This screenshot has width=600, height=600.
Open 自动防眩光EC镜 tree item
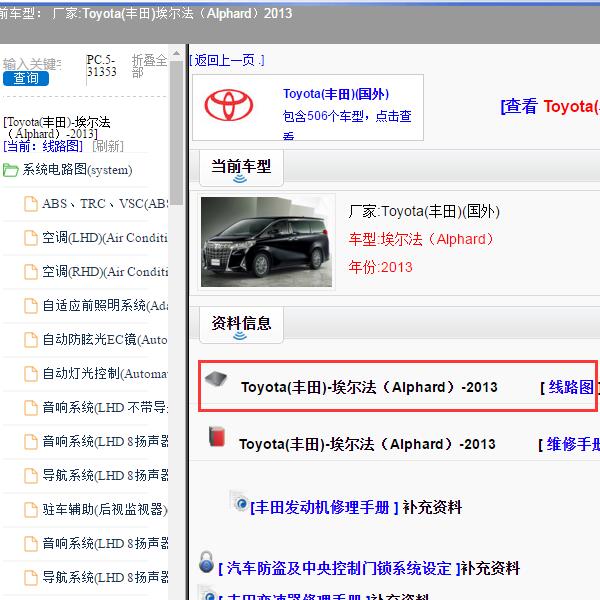click(105, 339)
